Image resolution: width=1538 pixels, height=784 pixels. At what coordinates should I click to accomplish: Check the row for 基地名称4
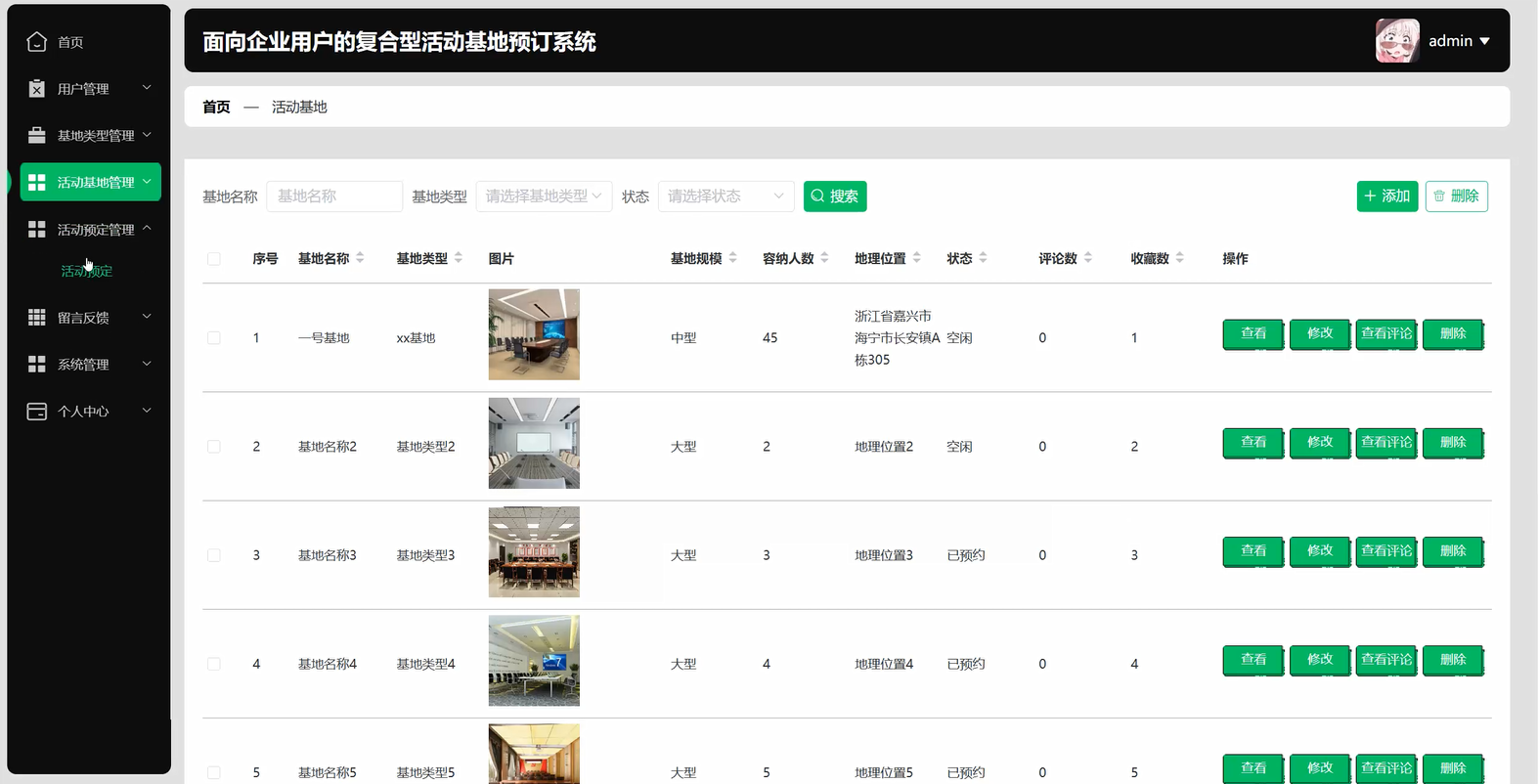[x=214, y=664]
